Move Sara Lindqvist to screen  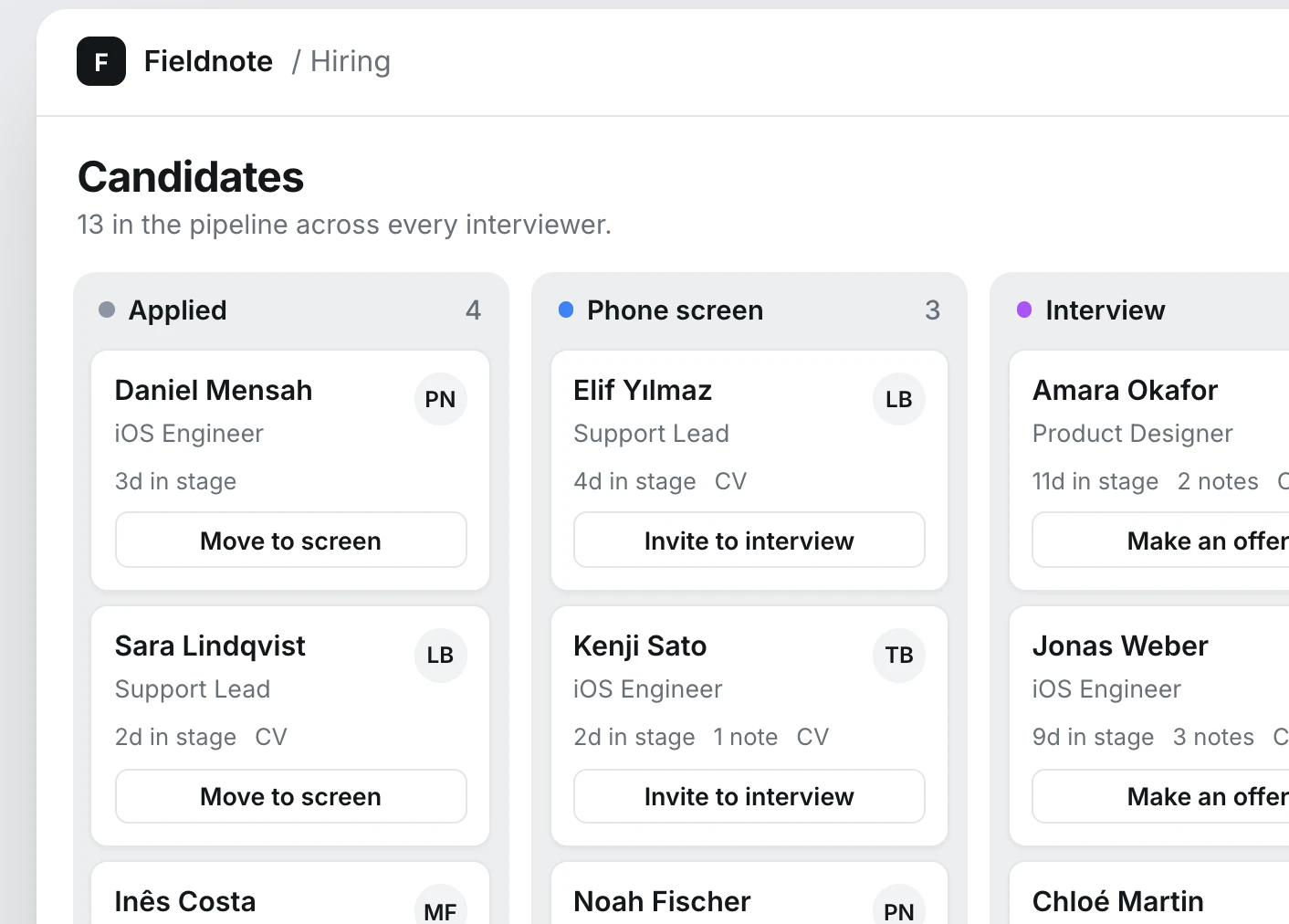point(291,796)
